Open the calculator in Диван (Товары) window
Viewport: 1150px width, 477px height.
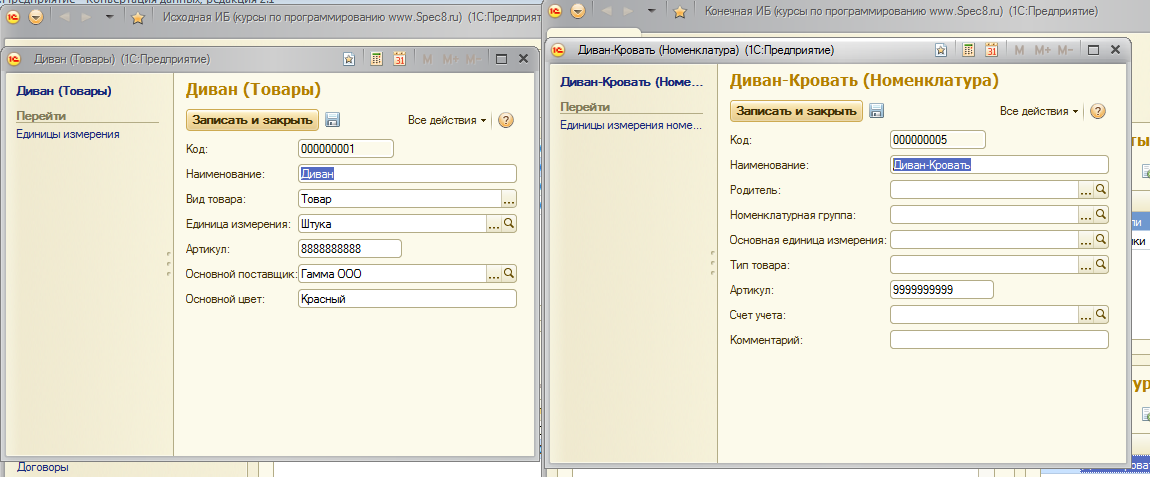(376, 60)
